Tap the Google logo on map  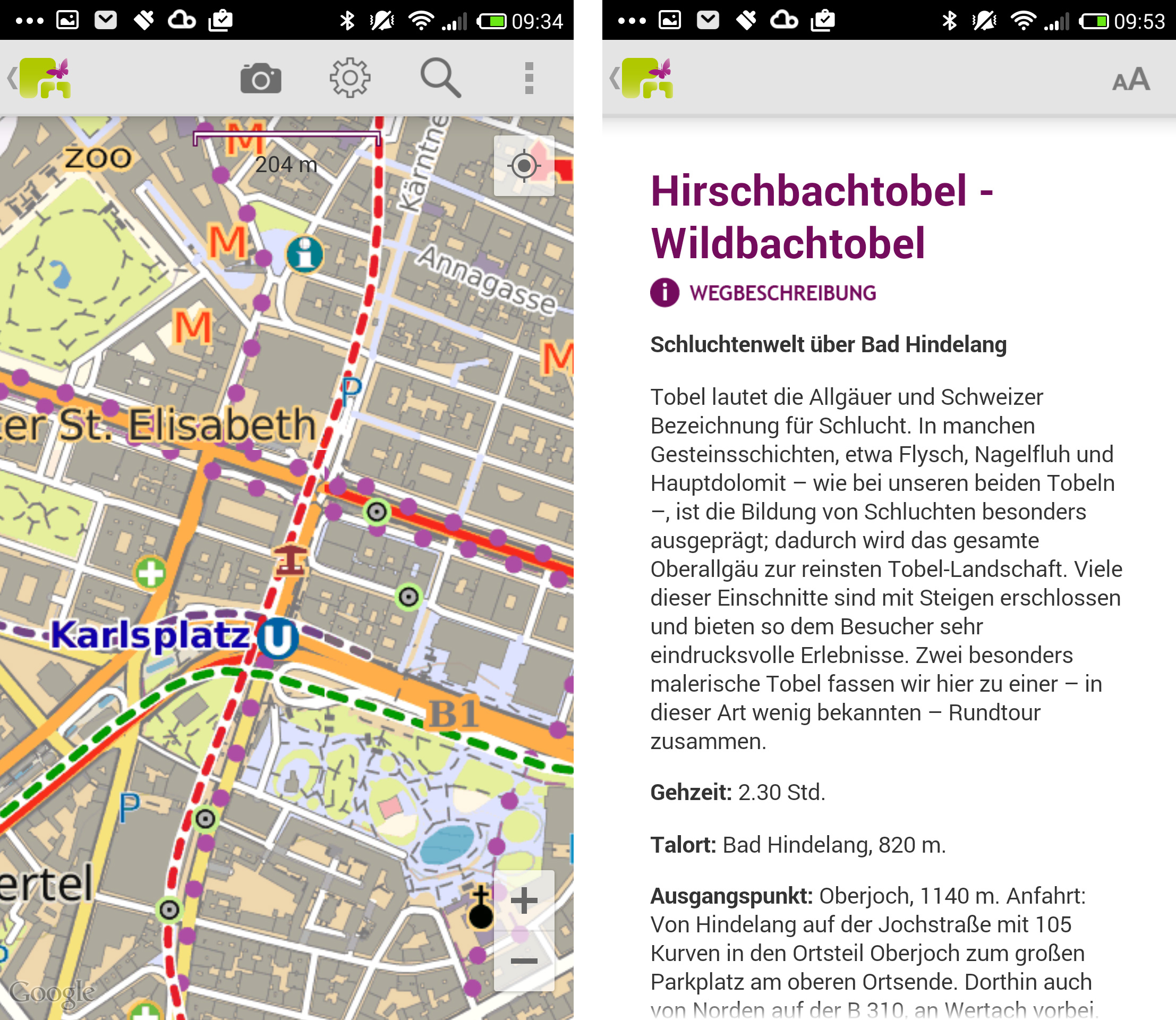53,993
